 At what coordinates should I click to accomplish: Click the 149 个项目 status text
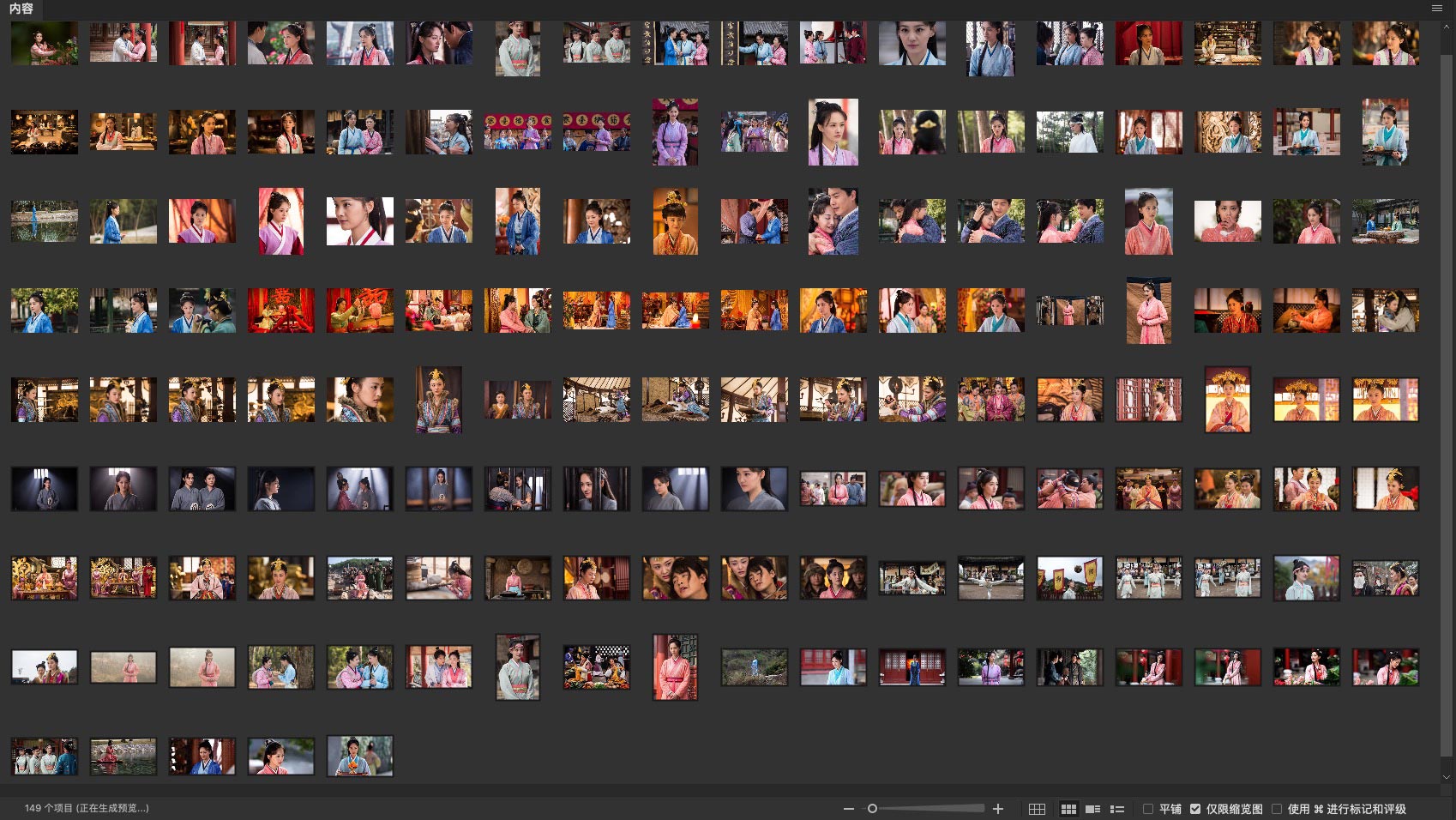pos(86,808)
